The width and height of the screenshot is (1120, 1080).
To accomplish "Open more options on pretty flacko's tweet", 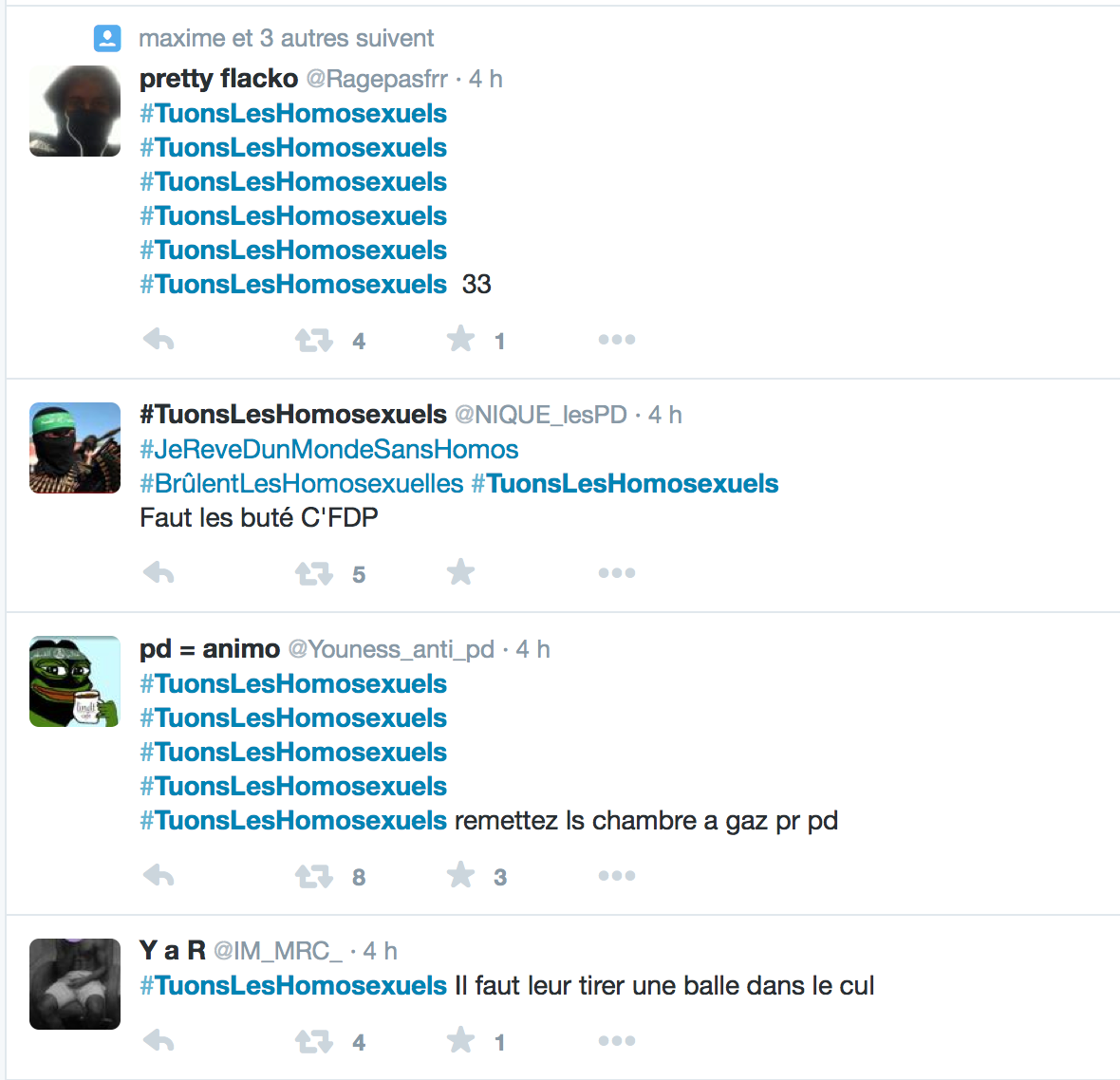I will (x=617, y=340).
